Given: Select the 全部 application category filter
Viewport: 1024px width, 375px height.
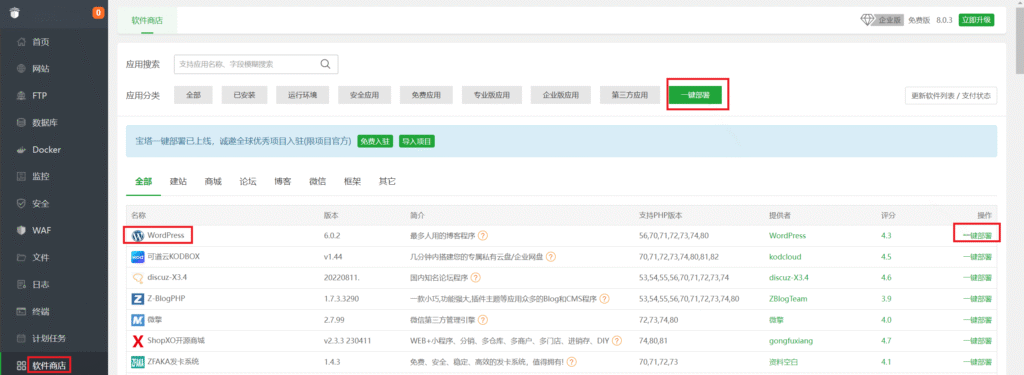Looking at the screenshot, I should click(x=193, y=95).
